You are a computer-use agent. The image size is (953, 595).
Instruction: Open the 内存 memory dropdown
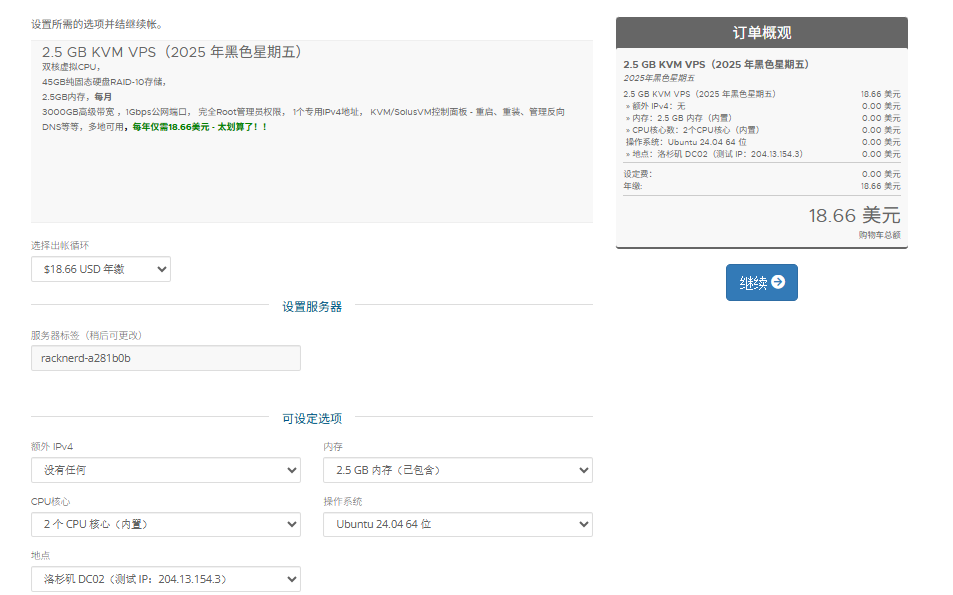457,470
